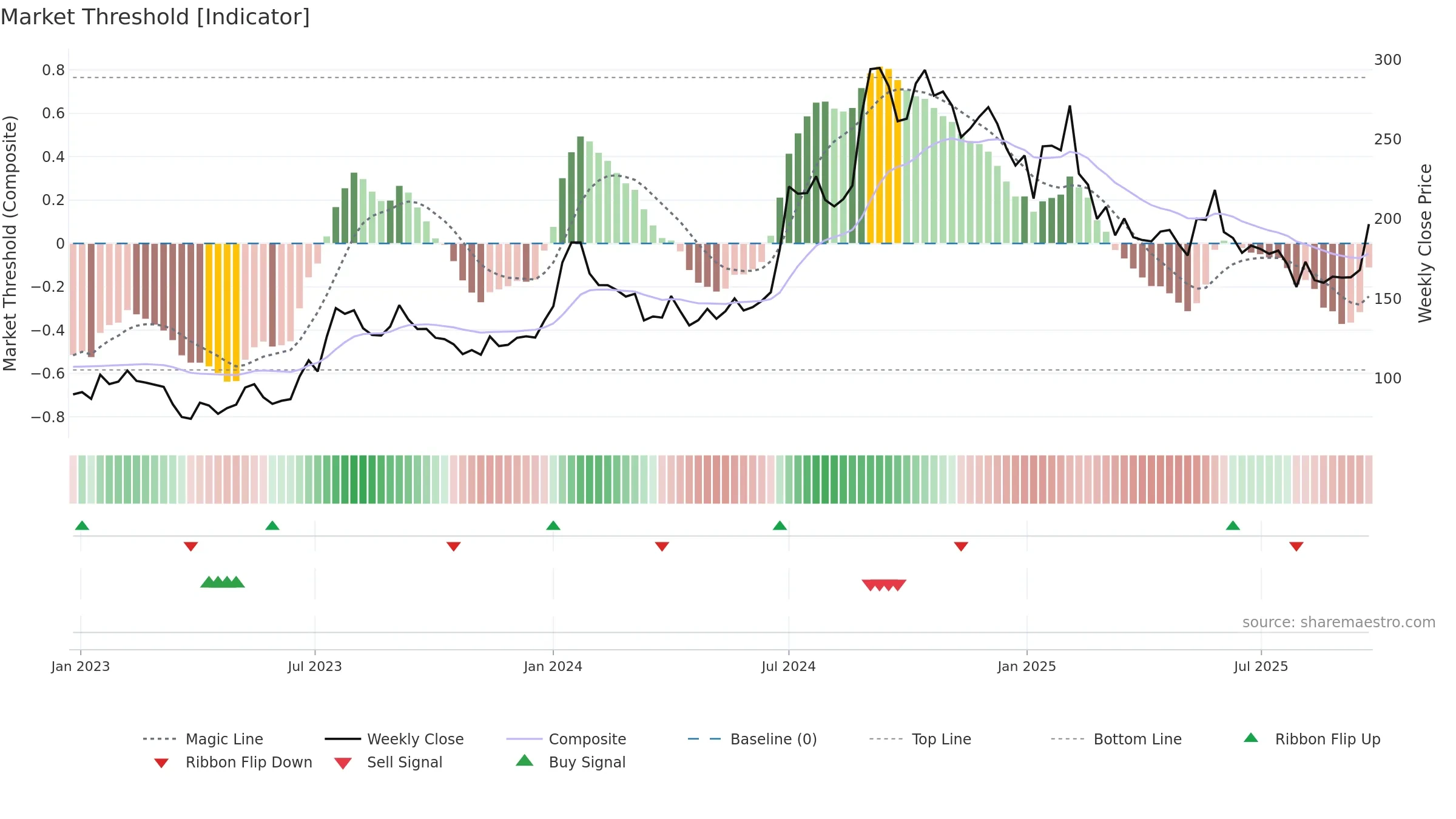Click the red Sell Signal legend triangle
Screen dimensions: 1456x819
pos(343,763)
